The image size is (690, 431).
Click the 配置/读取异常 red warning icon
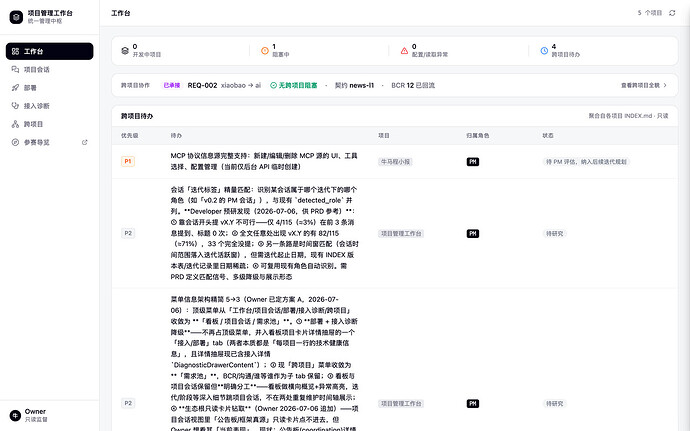click(x=404, y=51)
